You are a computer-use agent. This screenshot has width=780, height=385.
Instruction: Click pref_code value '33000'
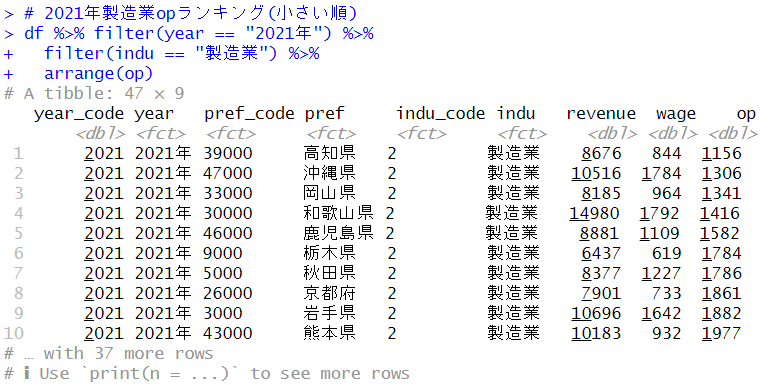228,193
